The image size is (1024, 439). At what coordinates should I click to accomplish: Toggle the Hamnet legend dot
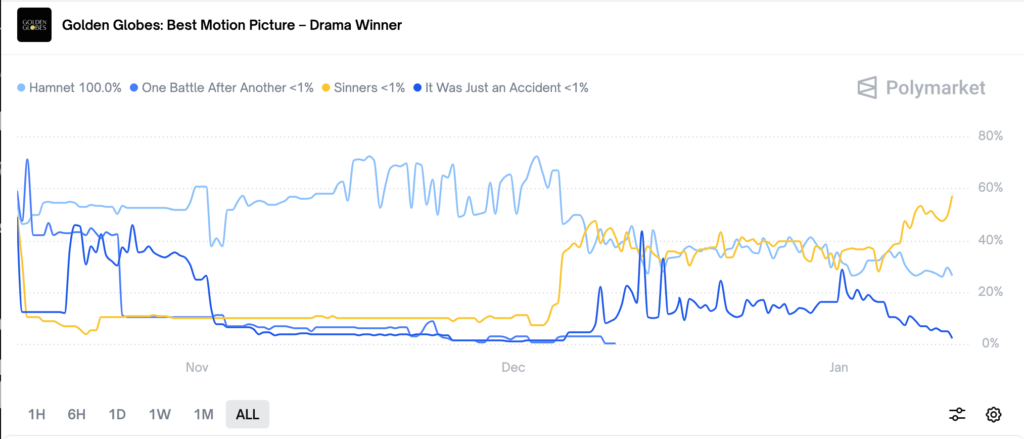tap(24, 88)
